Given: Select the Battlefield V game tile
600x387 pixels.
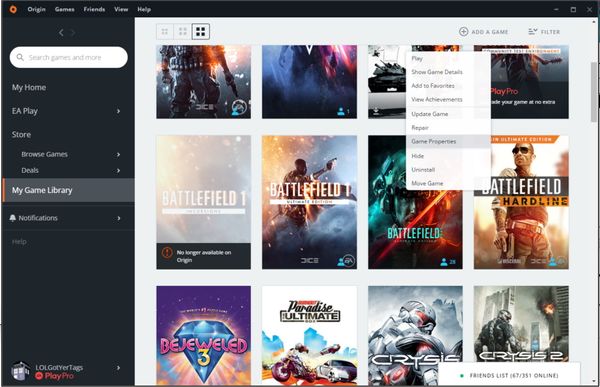Looking at the screenshot, I should (309, 82).
